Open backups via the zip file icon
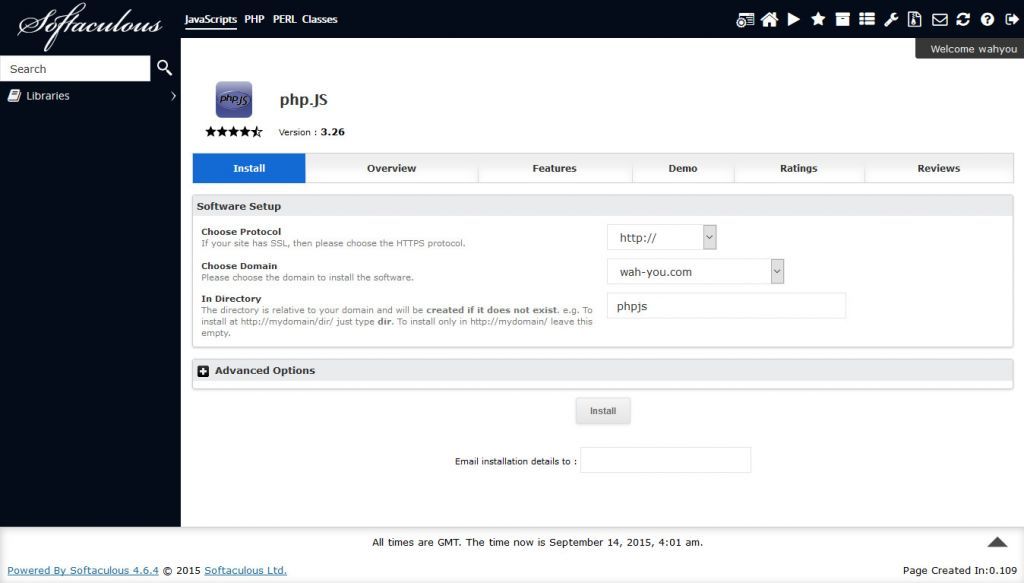The image size is (1024, 583). 914,19
